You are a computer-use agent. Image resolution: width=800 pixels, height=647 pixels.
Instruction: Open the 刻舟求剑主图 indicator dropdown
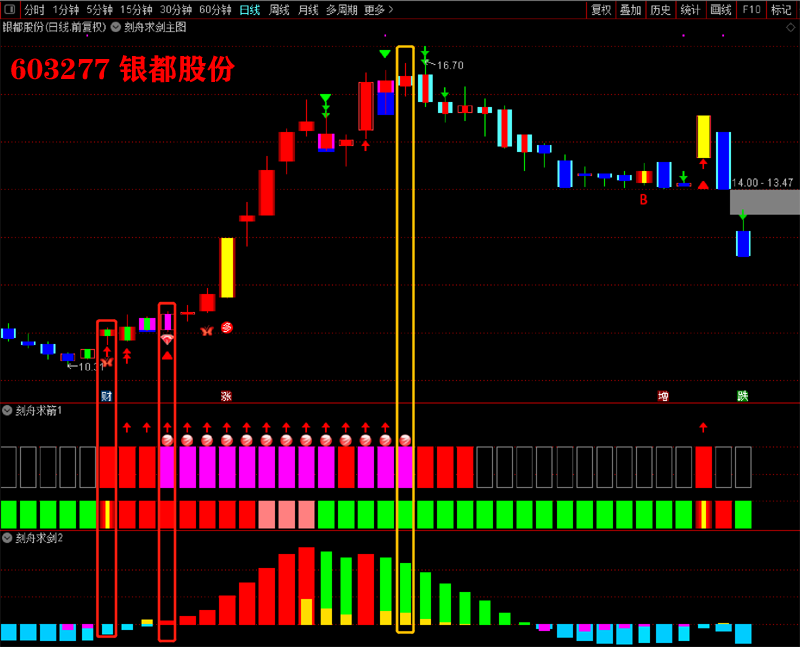(117, 27)
